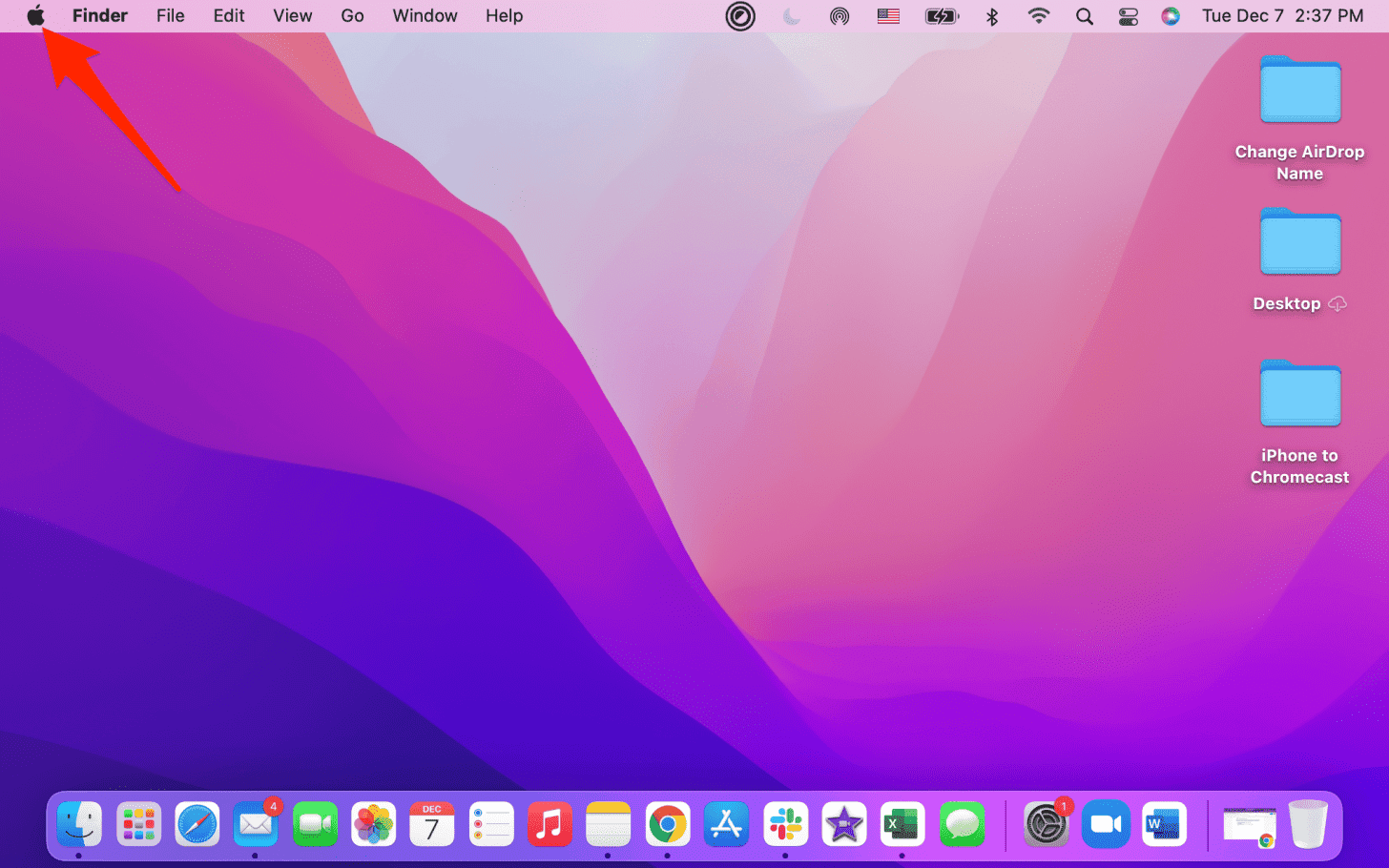Open the Go menu in menu bar
Viewport: 1389px width, 868px height.
point(352,15)
